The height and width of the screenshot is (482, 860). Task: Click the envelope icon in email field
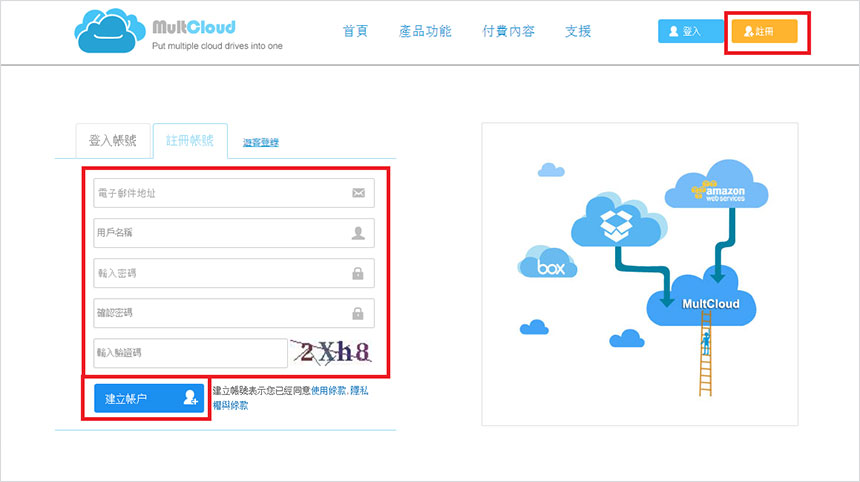point(358,193)
